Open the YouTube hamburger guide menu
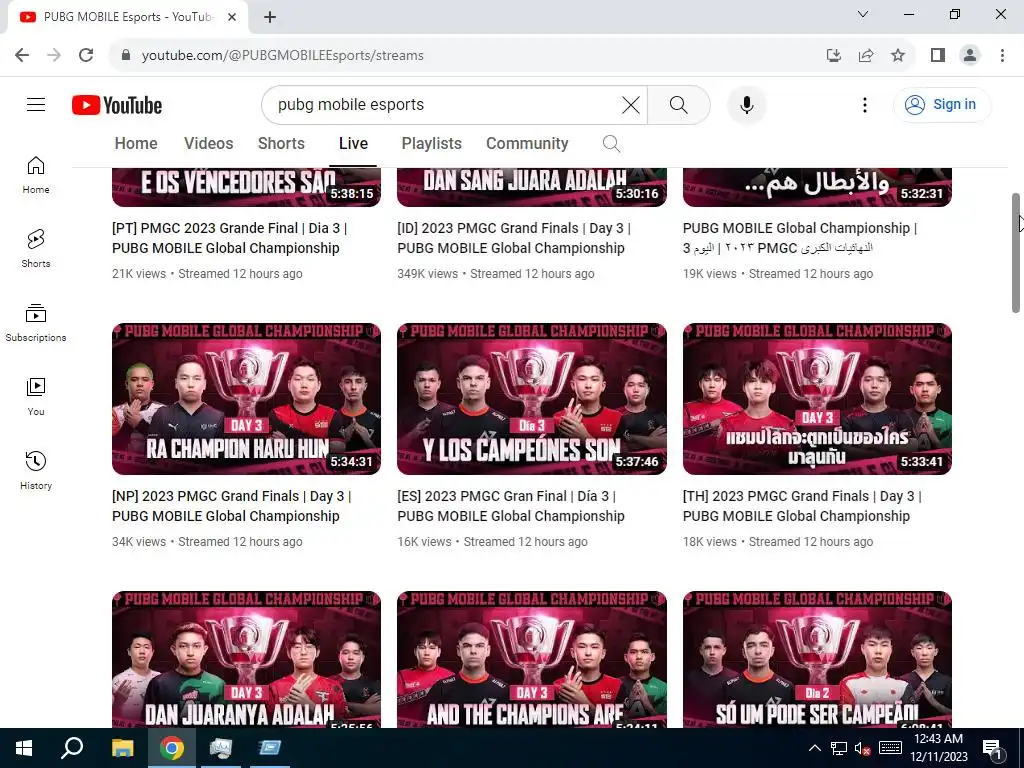The width and height of the screenshot is (1024, 768). click(36, 104)
